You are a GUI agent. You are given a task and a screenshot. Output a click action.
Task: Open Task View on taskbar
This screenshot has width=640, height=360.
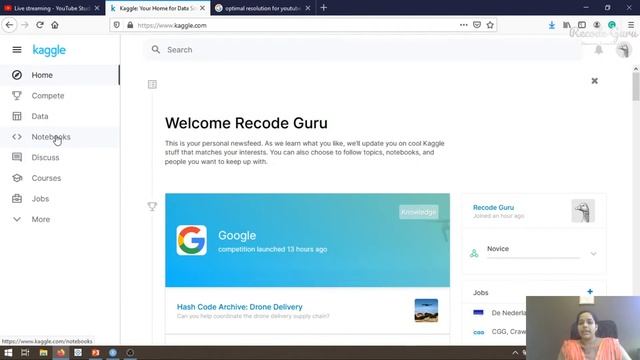point(25,353)
